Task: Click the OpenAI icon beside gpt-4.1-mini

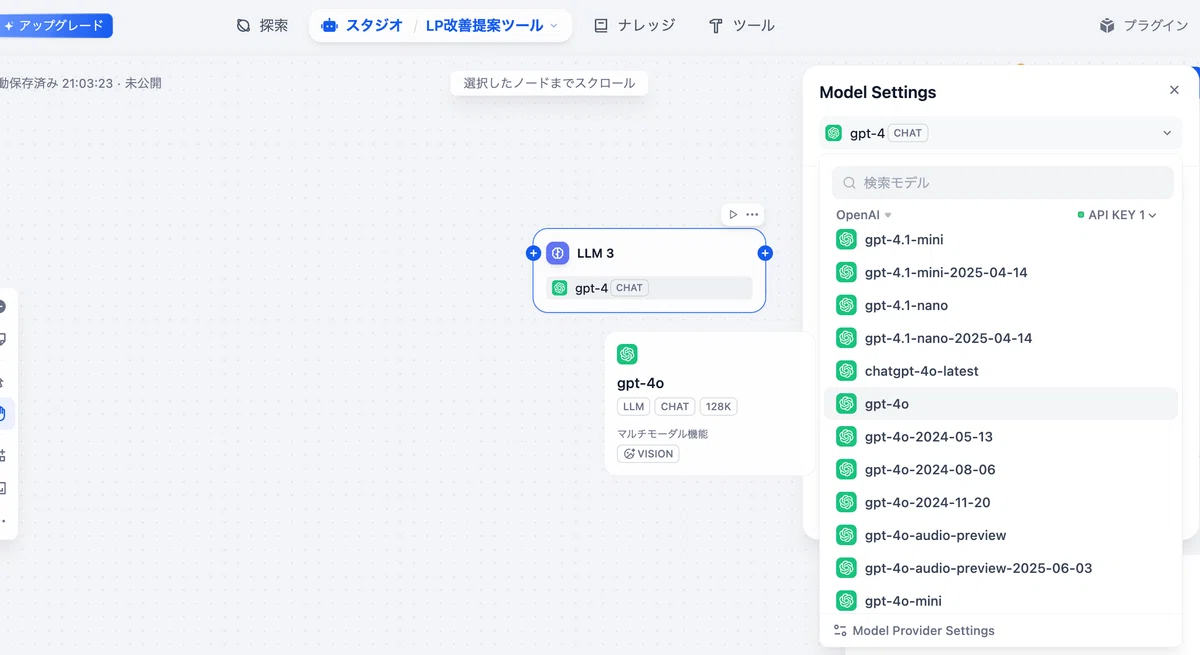Action: click(x=847, y=240)
